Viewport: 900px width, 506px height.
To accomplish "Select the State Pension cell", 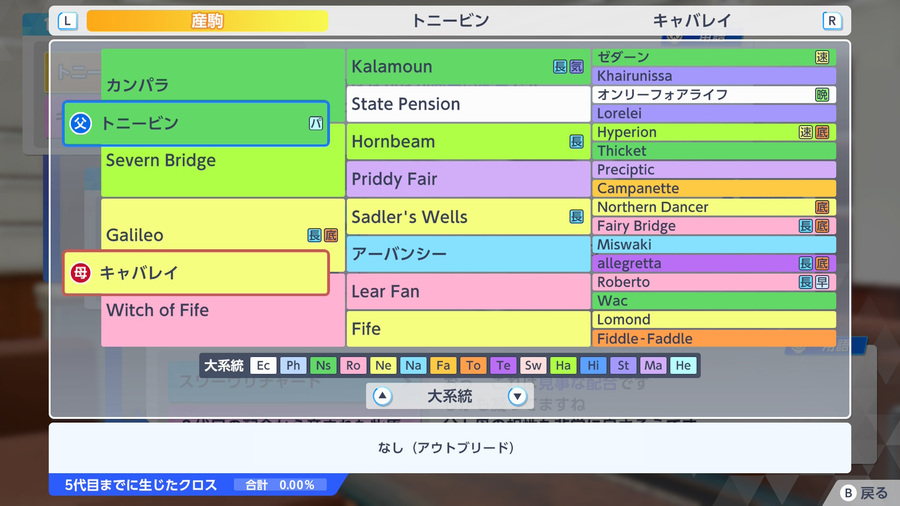I will pos(468,104).
